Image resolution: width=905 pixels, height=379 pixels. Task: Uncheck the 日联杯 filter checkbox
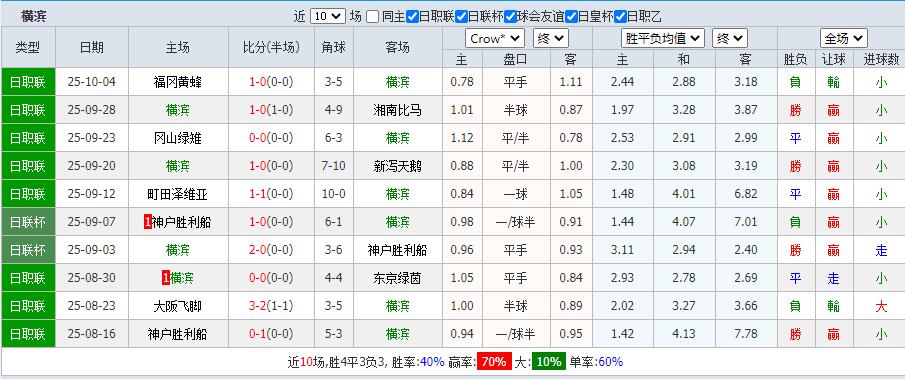click(x=461, y=16)
